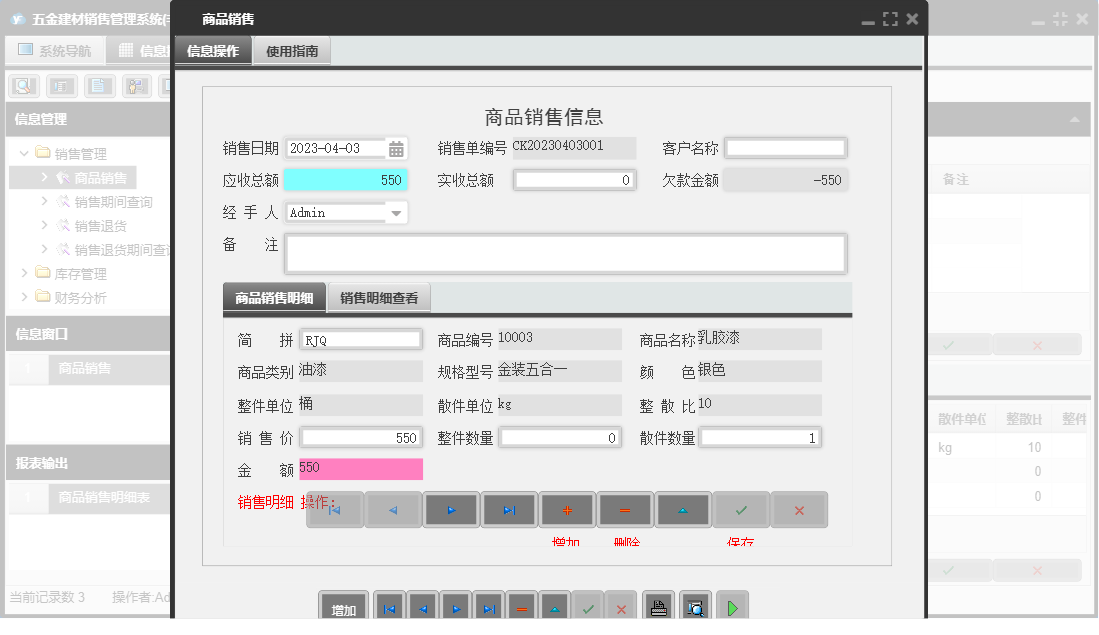Screen dimensions: 1099x635
Task: Click the 保存 checkmark button in 销售明细
Action: click(740, 509)
